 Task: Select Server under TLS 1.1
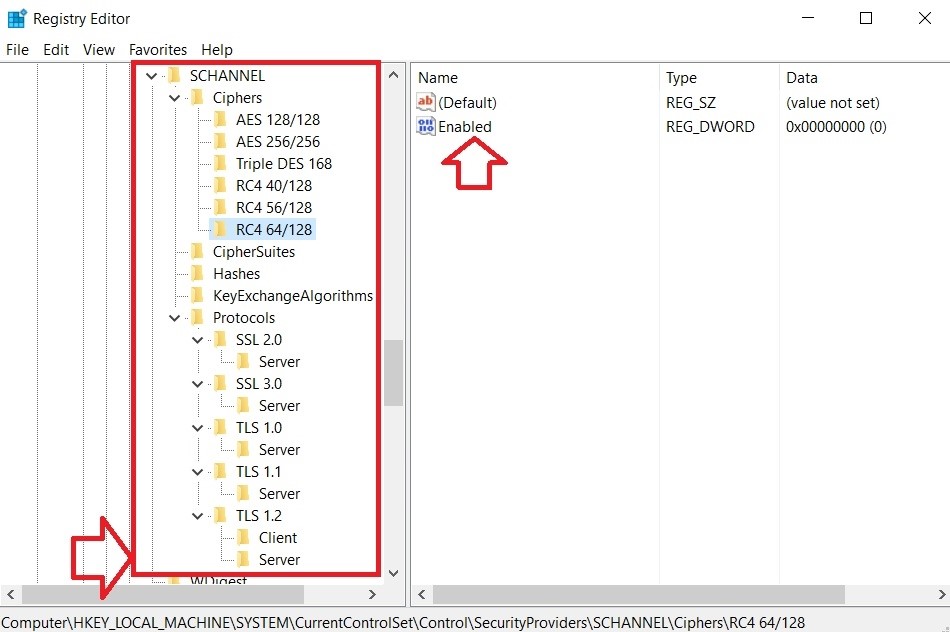point(279,494)
